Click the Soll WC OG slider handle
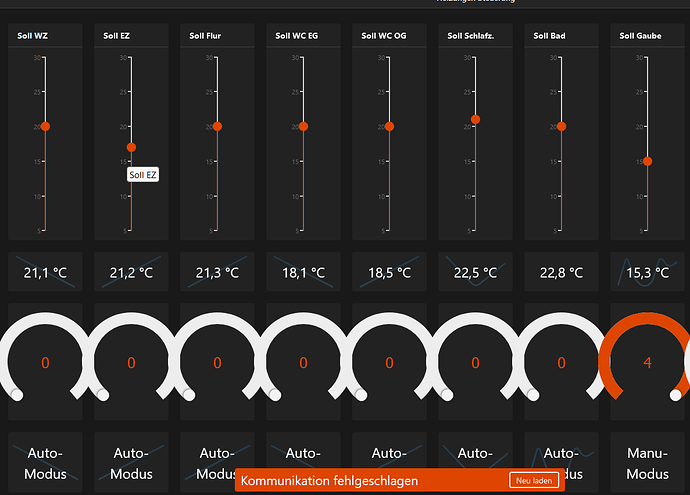690x495 pixels. tap(389, 127)
